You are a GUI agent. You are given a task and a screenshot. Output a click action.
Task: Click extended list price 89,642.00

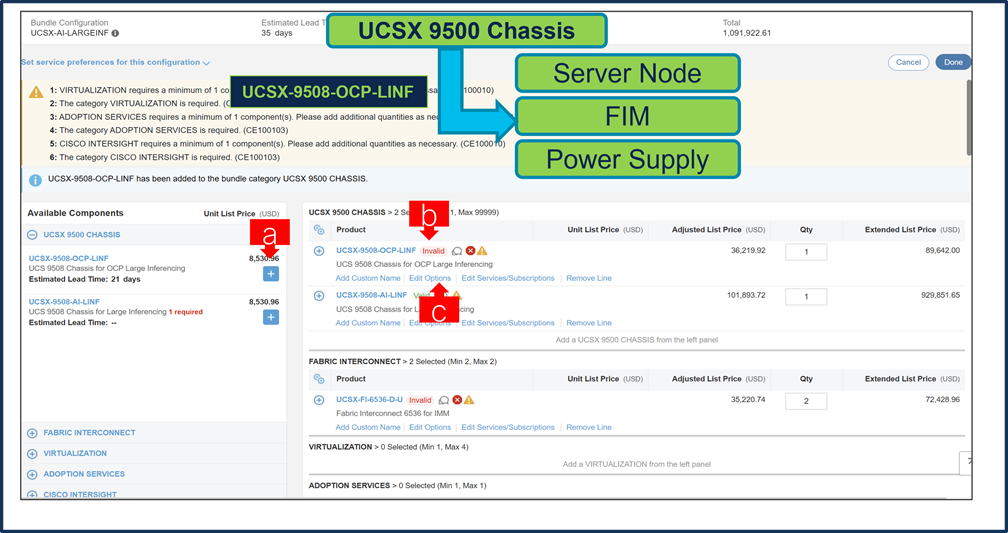[942, 250]
